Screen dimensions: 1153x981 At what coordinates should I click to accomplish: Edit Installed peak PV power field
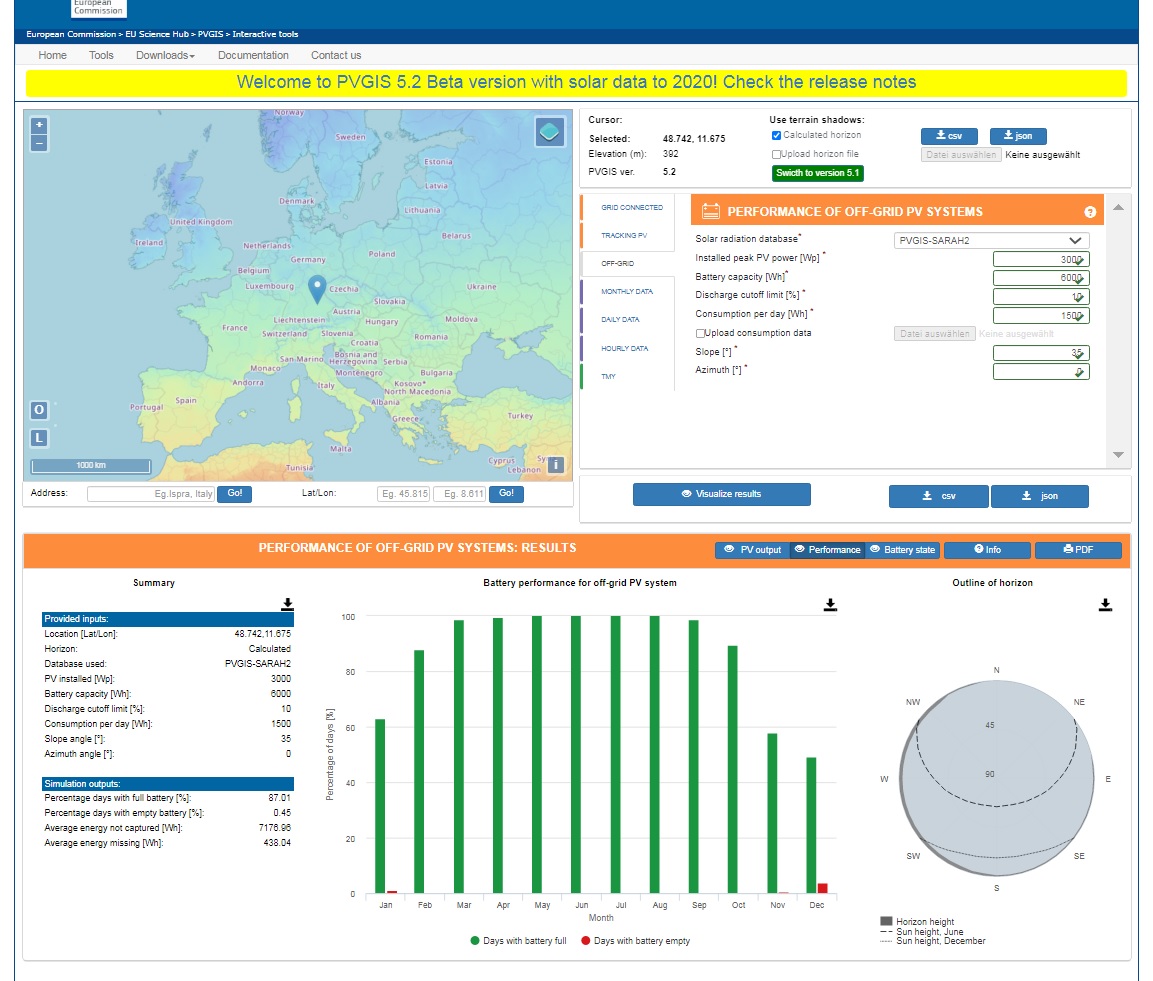point(1041,260)
